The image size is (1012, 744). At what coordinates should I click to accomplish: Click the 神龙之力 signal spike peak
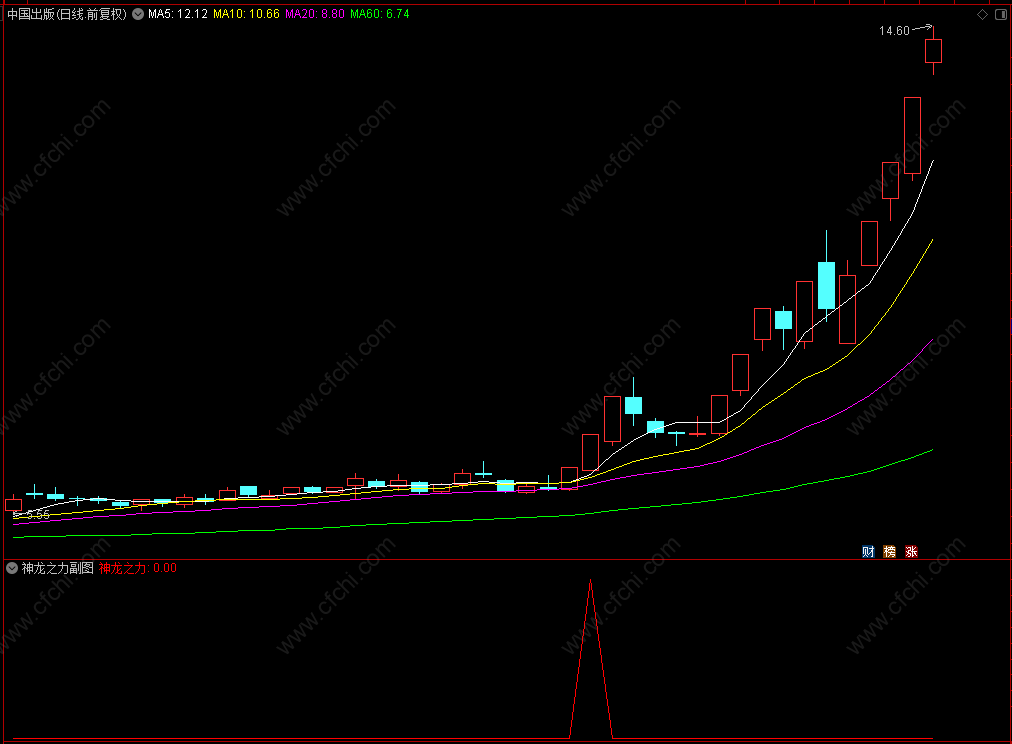tap(591, 581)
